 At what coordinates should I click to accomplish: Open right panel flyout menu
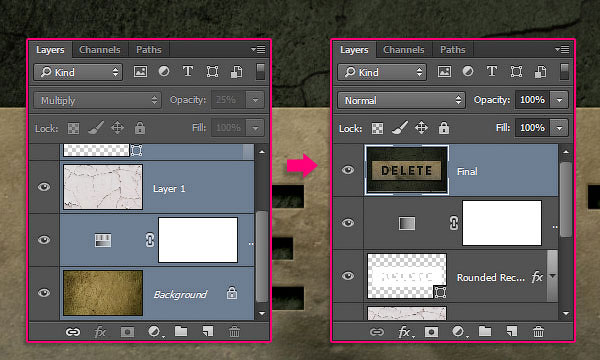562,49
